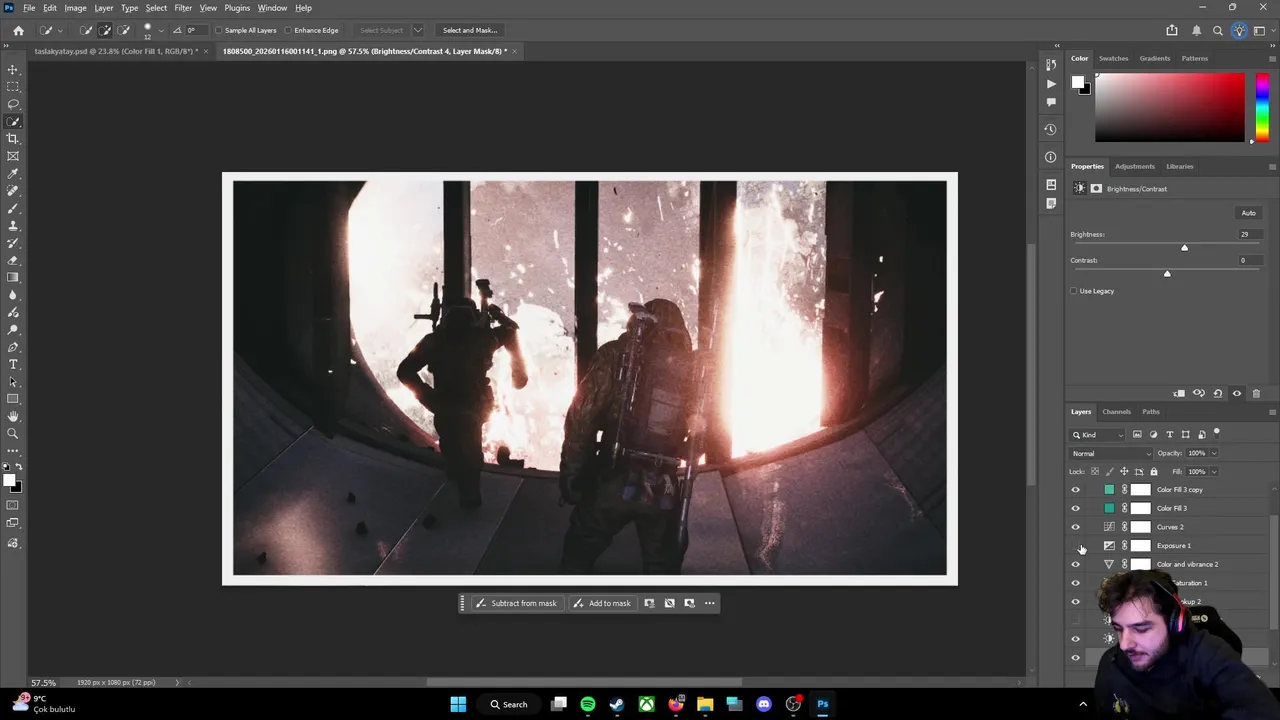Viewport: 1280px width, 720px height.
Task: Select the Rectangle shape tool
Action: click(13, 399)
